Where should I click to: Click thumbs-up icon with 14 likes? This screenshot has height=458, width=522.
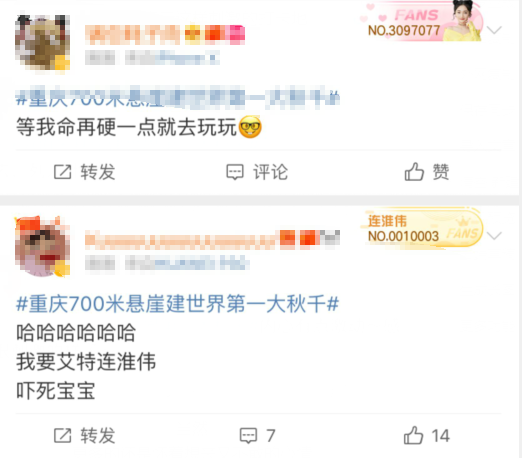[x=413, y=435]
